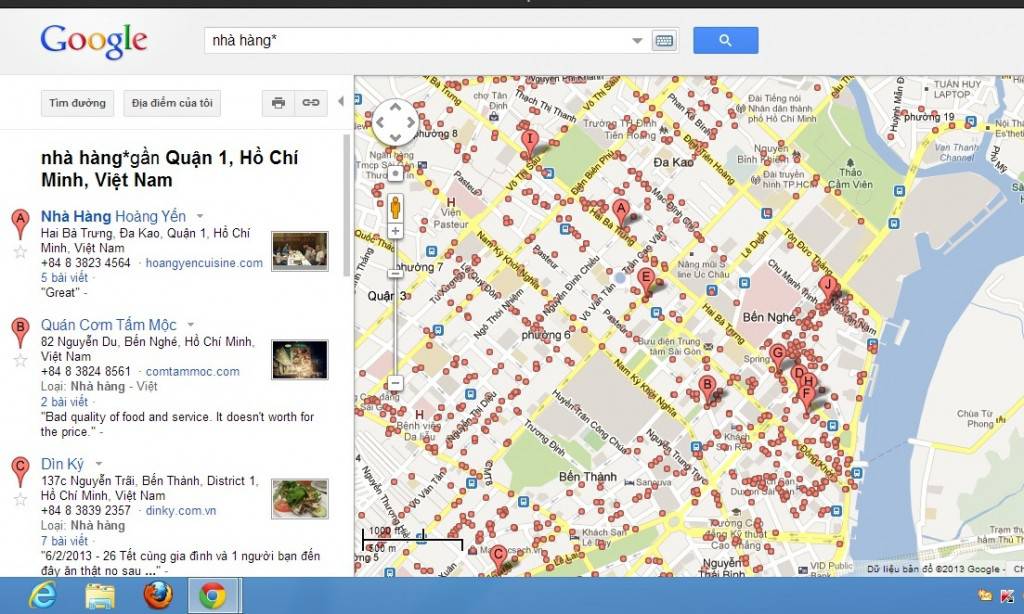The height and width of the screenshot is (614, 1024).
Task: Select the Pegman street view icon
Action: (394, 206)
